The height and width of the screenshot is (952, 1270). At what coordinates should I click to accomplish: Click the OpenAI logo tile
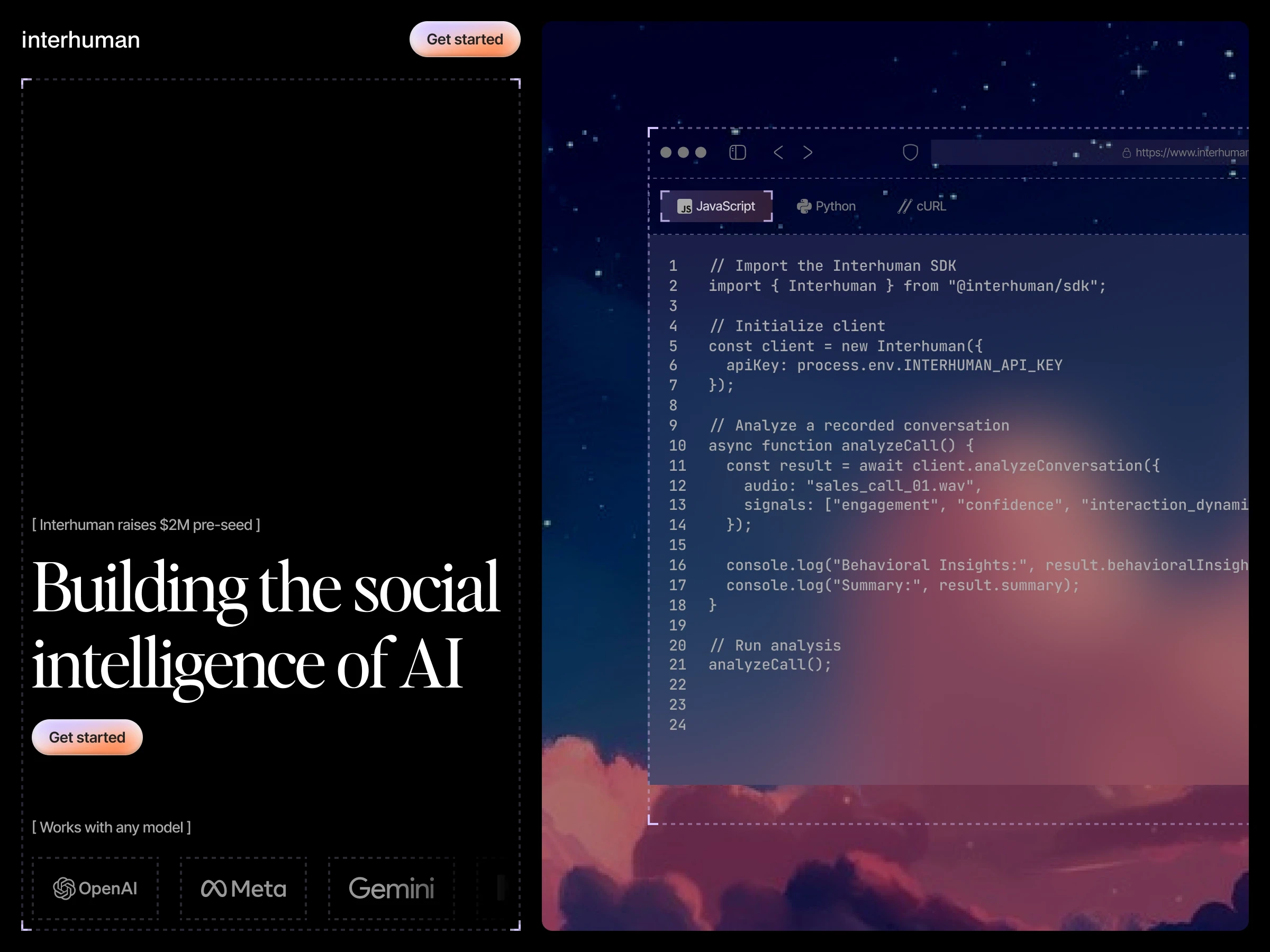pyautogui.click(x=95, y=889)
